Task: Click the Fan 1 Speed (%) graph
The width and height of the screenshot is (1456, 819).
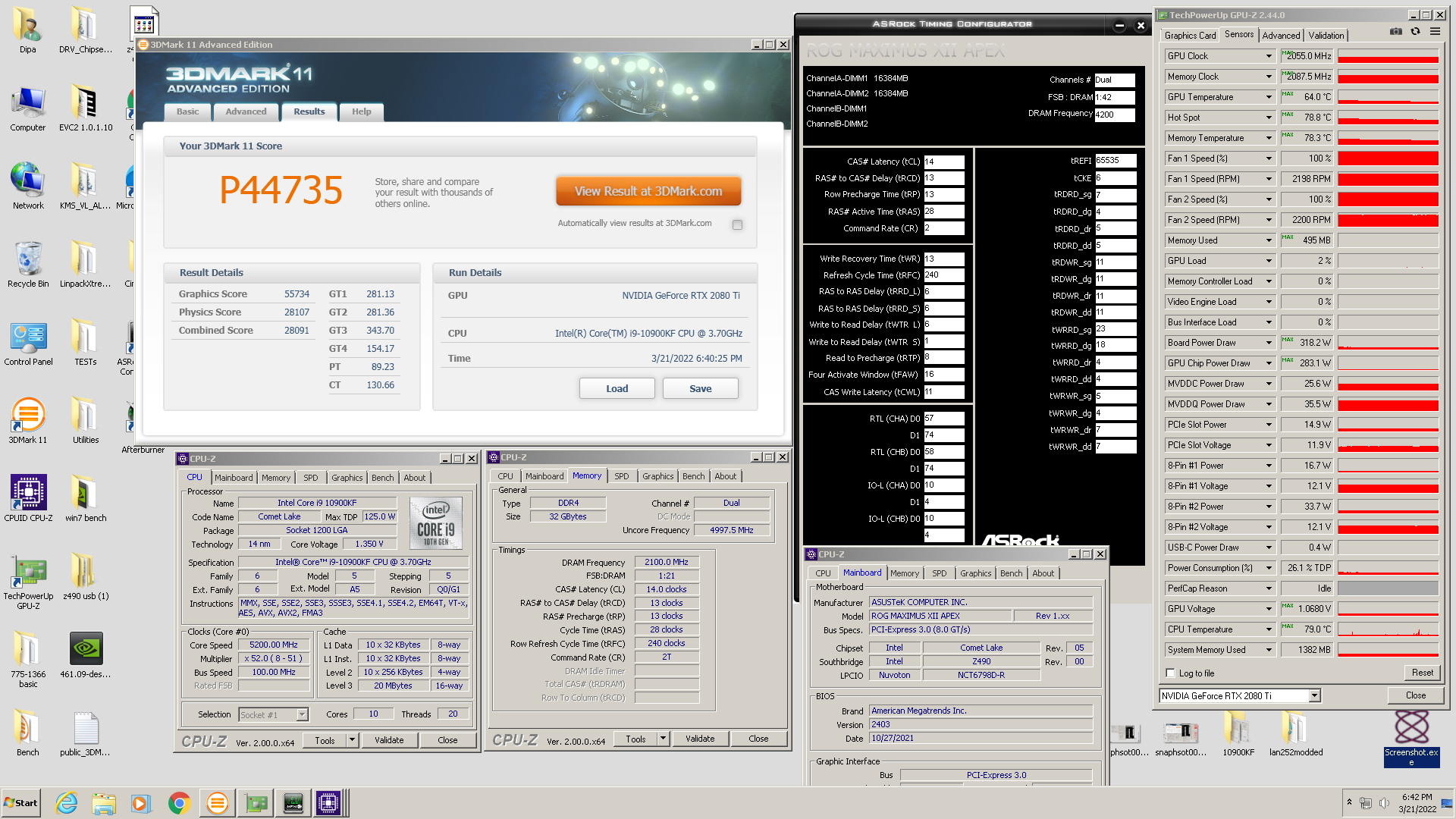Action: 1388,158
